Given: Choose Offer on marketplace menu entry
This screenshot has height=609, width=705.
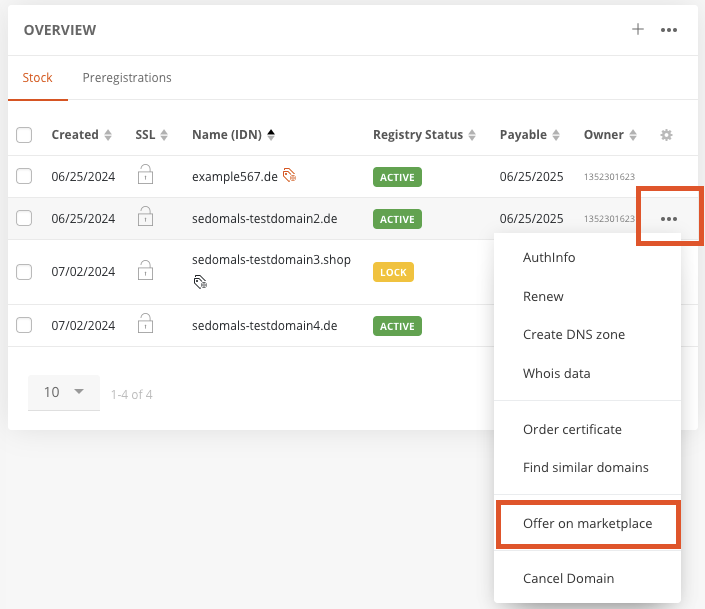Looking at the screenshot, I should (x=587, y=524).
